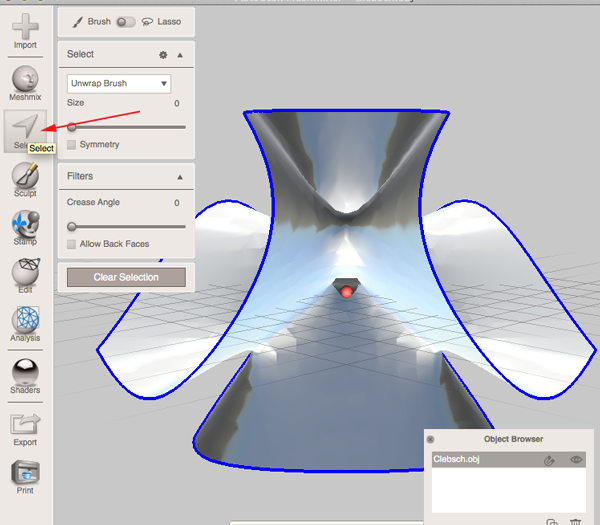The width and height of the screenshot is (600, 525).
Task: Open the Sculpt tool
Action: 25,179
